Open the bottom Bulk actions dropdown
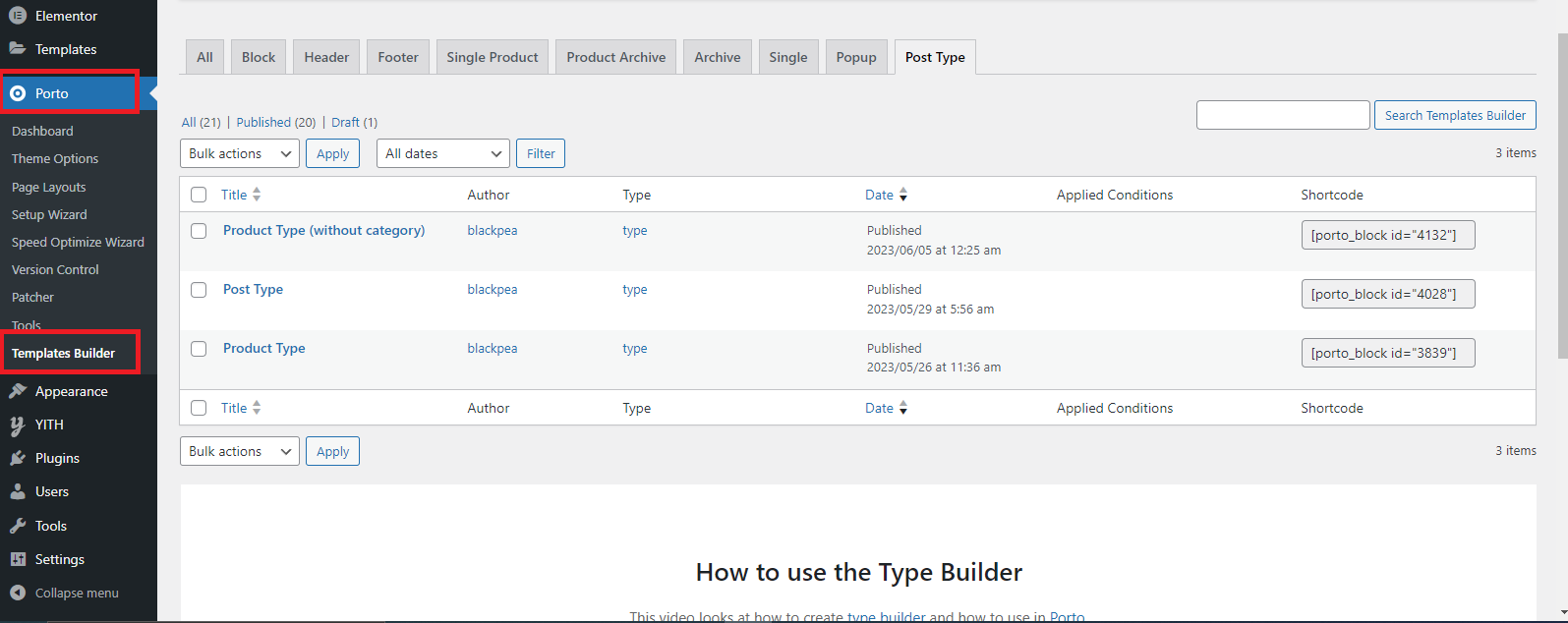 (x=240, y=451)
